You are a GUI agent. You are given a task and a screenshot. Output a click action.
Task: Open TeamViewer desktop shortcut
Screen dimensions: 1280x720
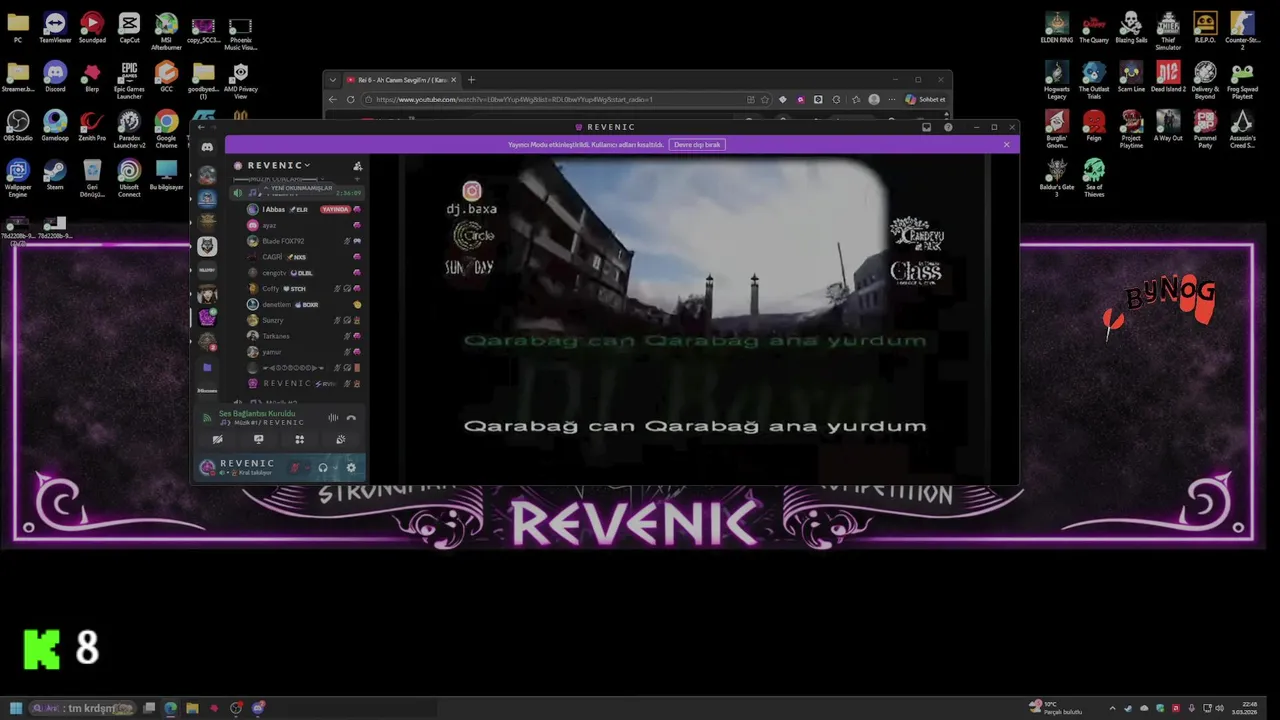click(55, 27)
